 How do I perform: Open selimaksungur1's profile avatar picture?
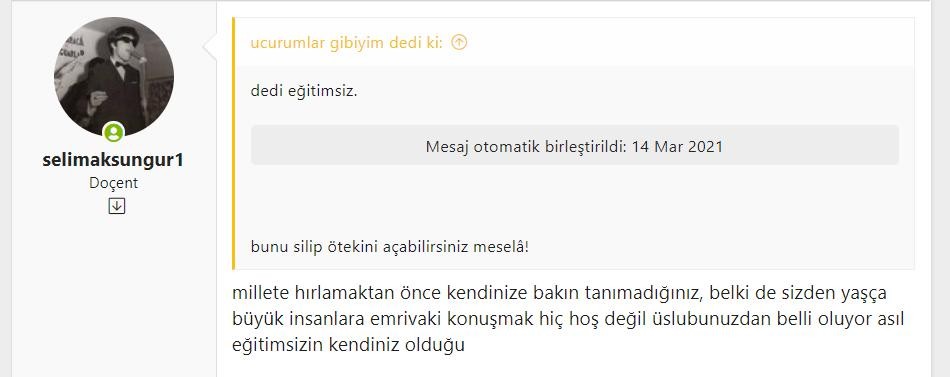point(114,76)
